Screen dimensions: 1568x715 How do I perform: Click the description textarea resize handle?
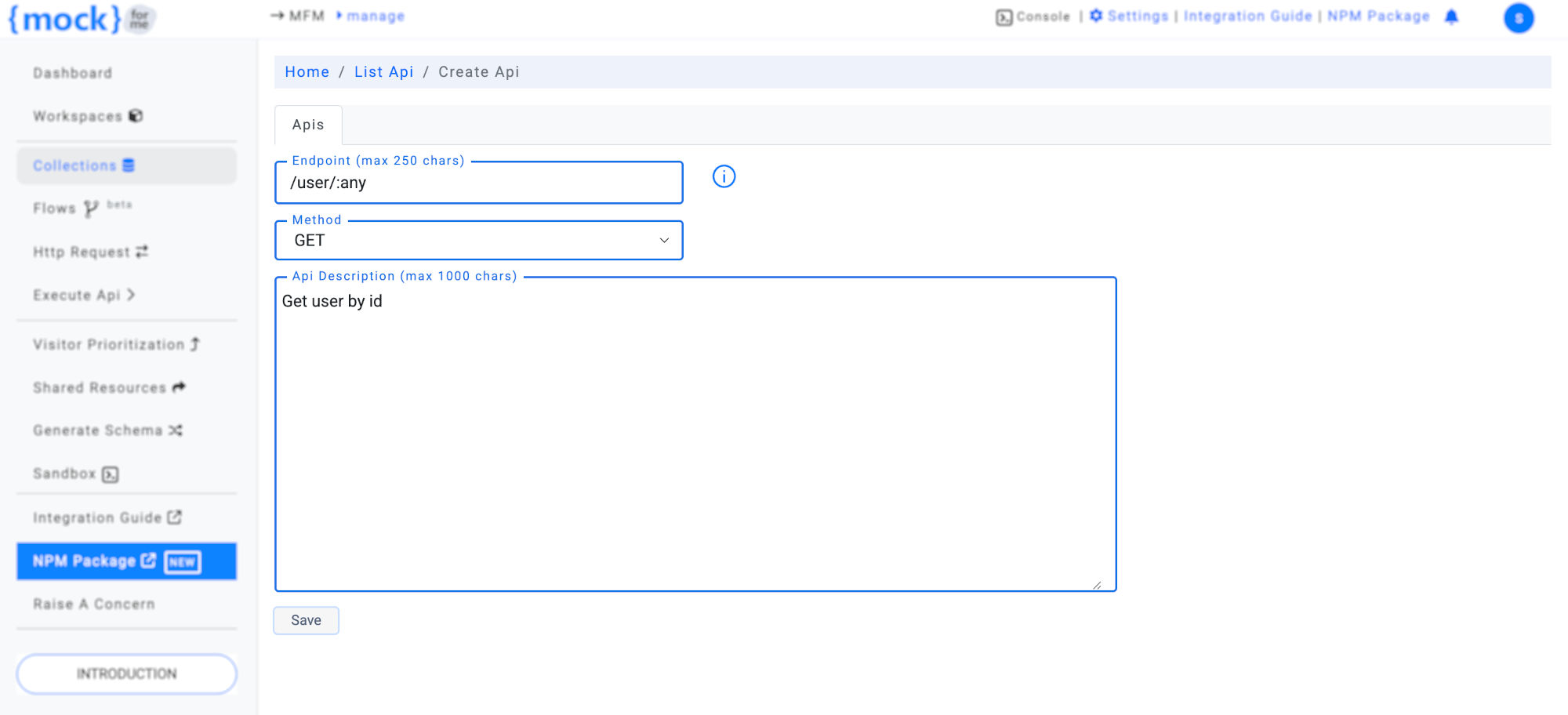coord(1096,585)
